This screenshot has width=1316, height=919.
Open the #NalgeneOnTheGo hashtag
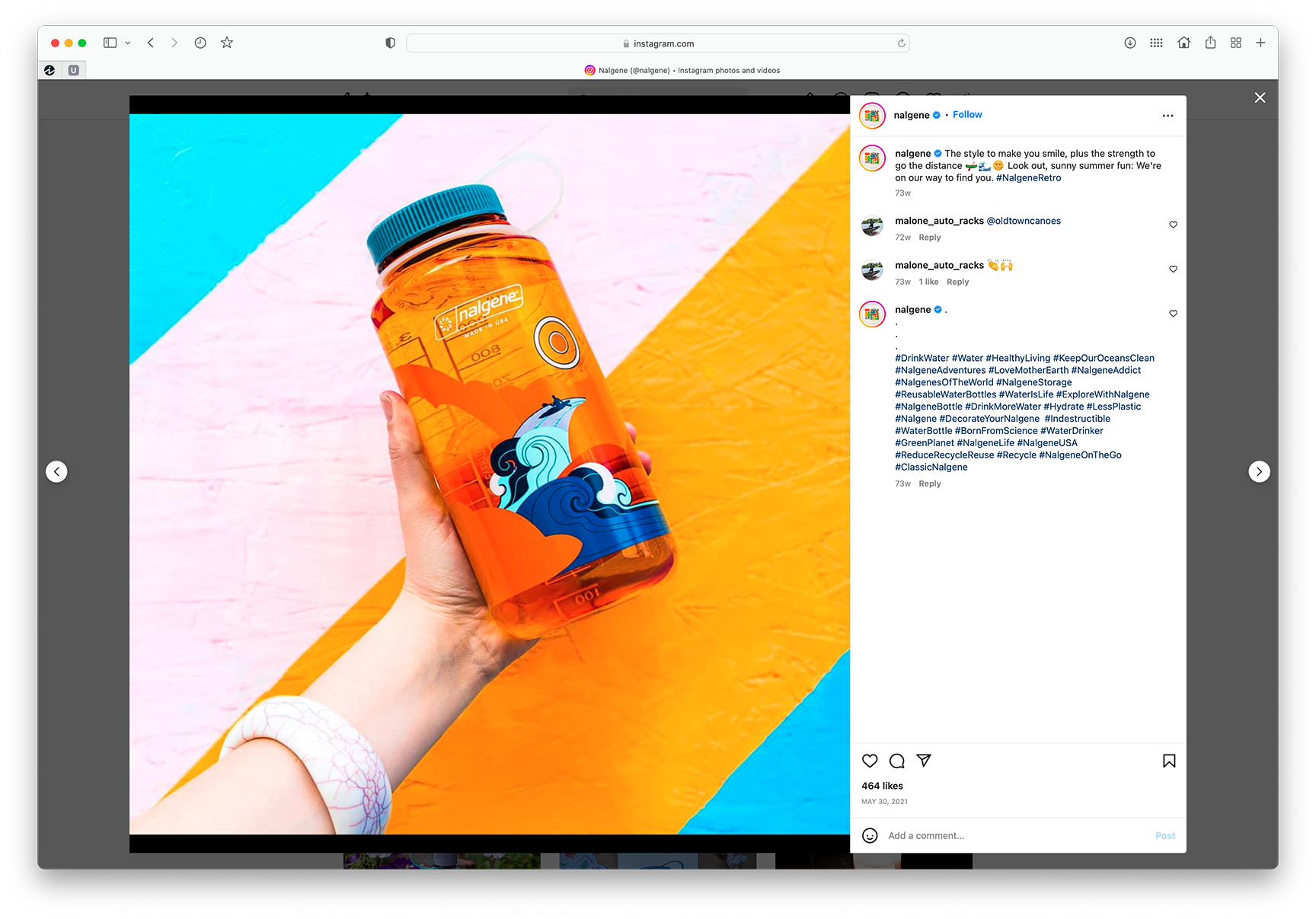pyautogui.click(x=1080, y=455)
